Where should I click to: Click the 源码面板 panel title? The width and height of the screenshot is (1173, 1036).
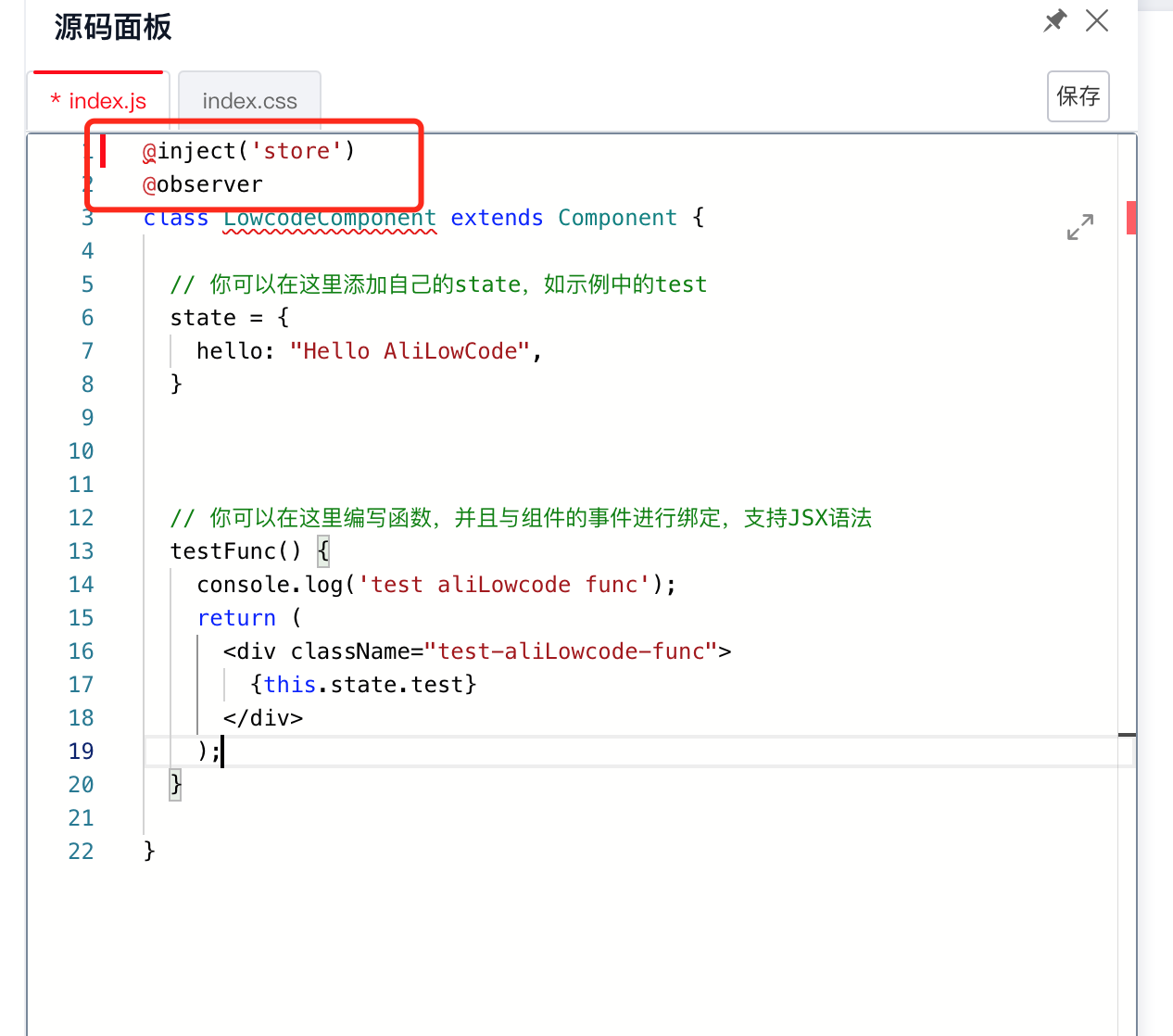pos(113,27)
